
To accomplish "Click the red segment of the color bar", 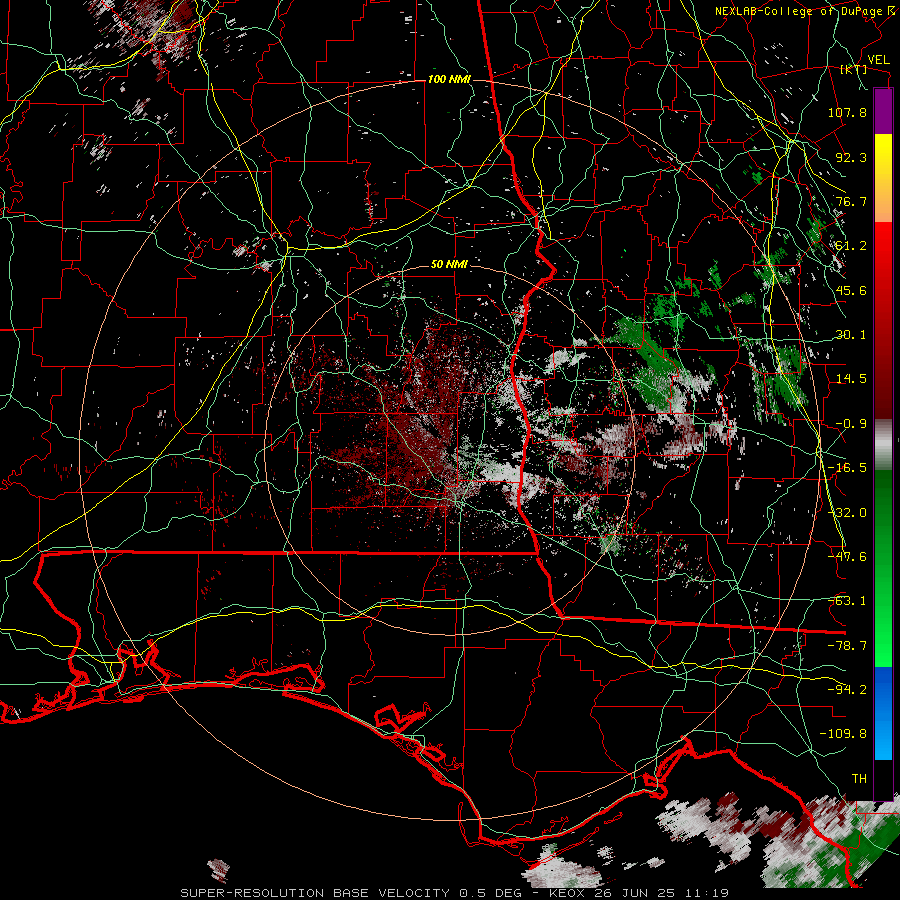I will click(883, 320).
